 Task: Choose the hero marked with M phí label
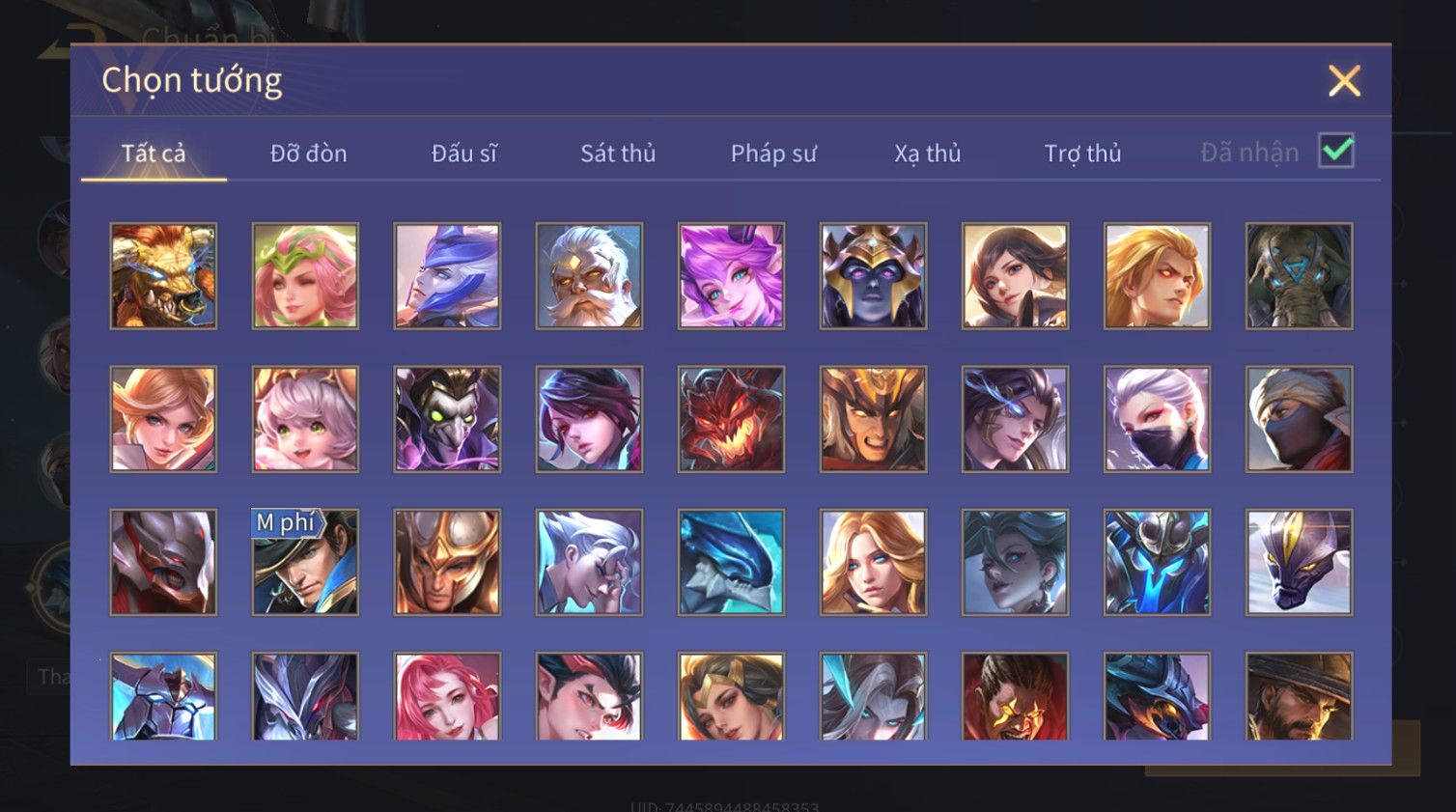click(305, 562)
